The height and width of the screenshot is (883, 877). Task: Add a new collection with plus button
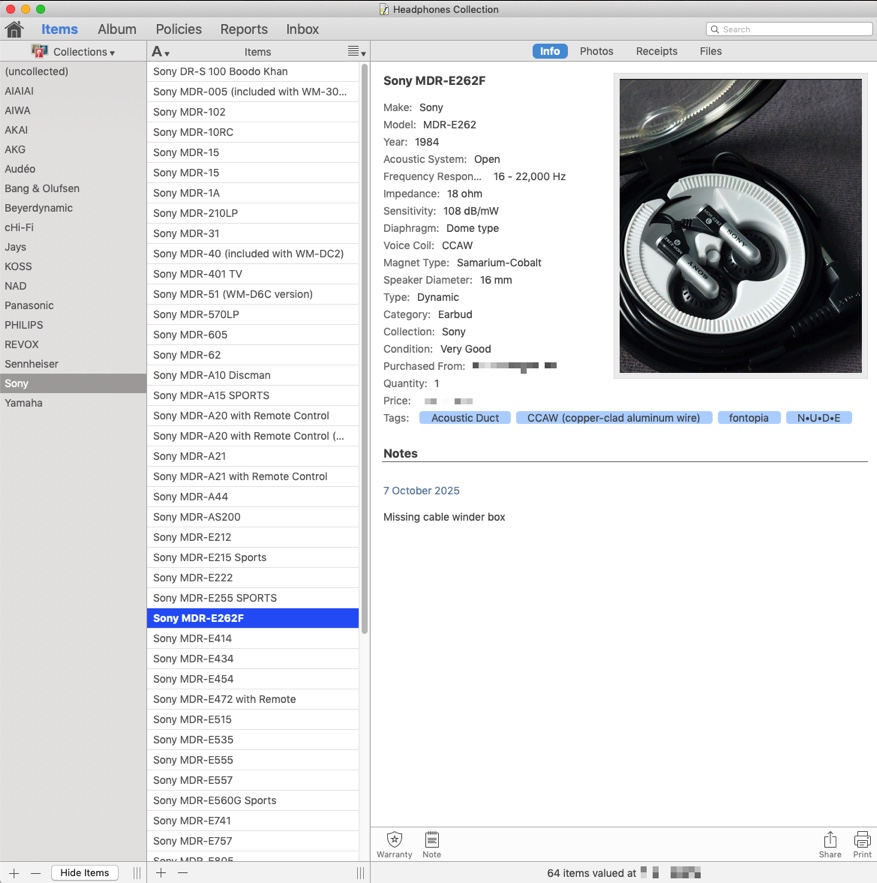click(14, 873)
